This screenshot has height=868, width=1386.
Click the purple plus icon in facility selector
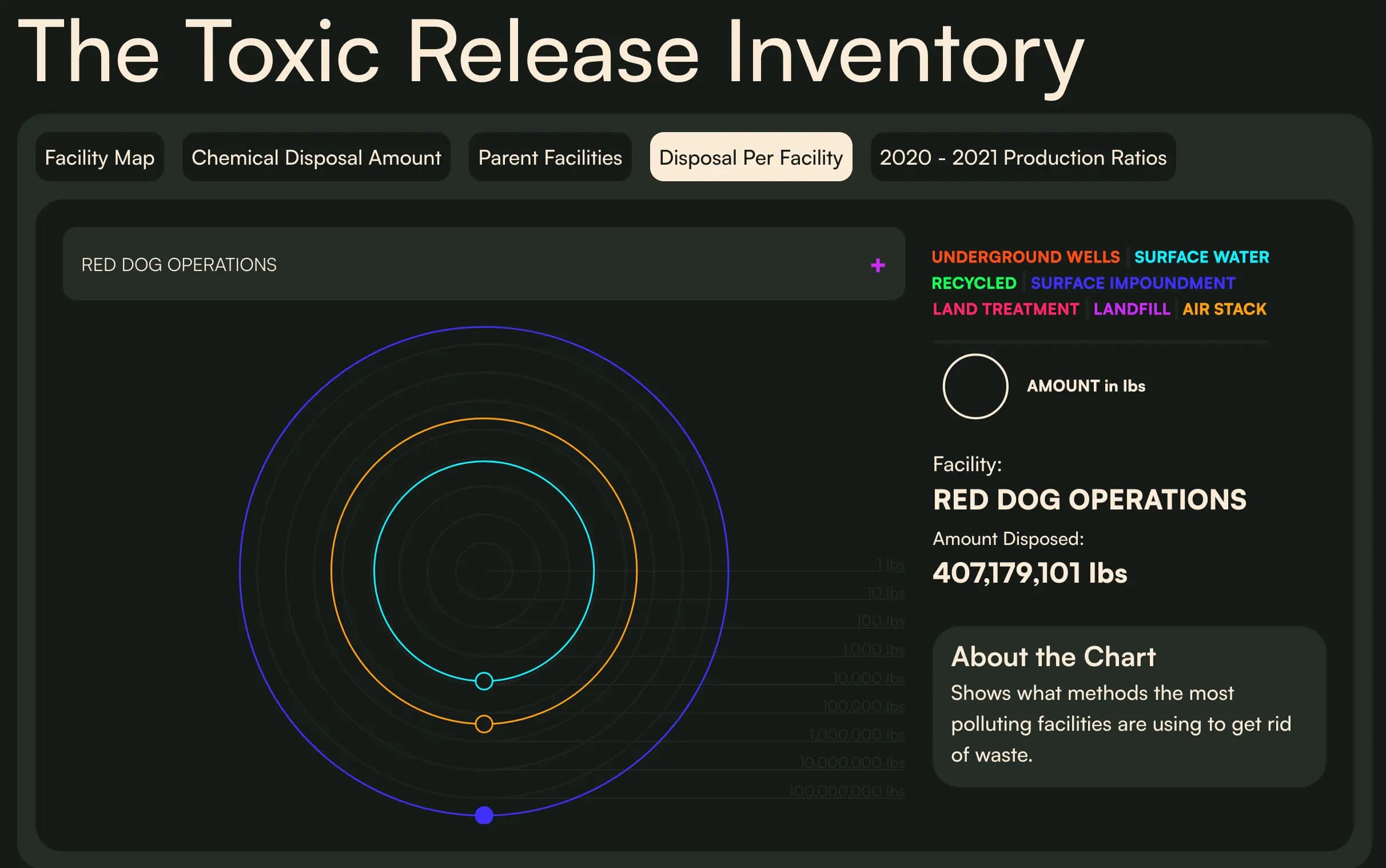(x=878, y=265)
